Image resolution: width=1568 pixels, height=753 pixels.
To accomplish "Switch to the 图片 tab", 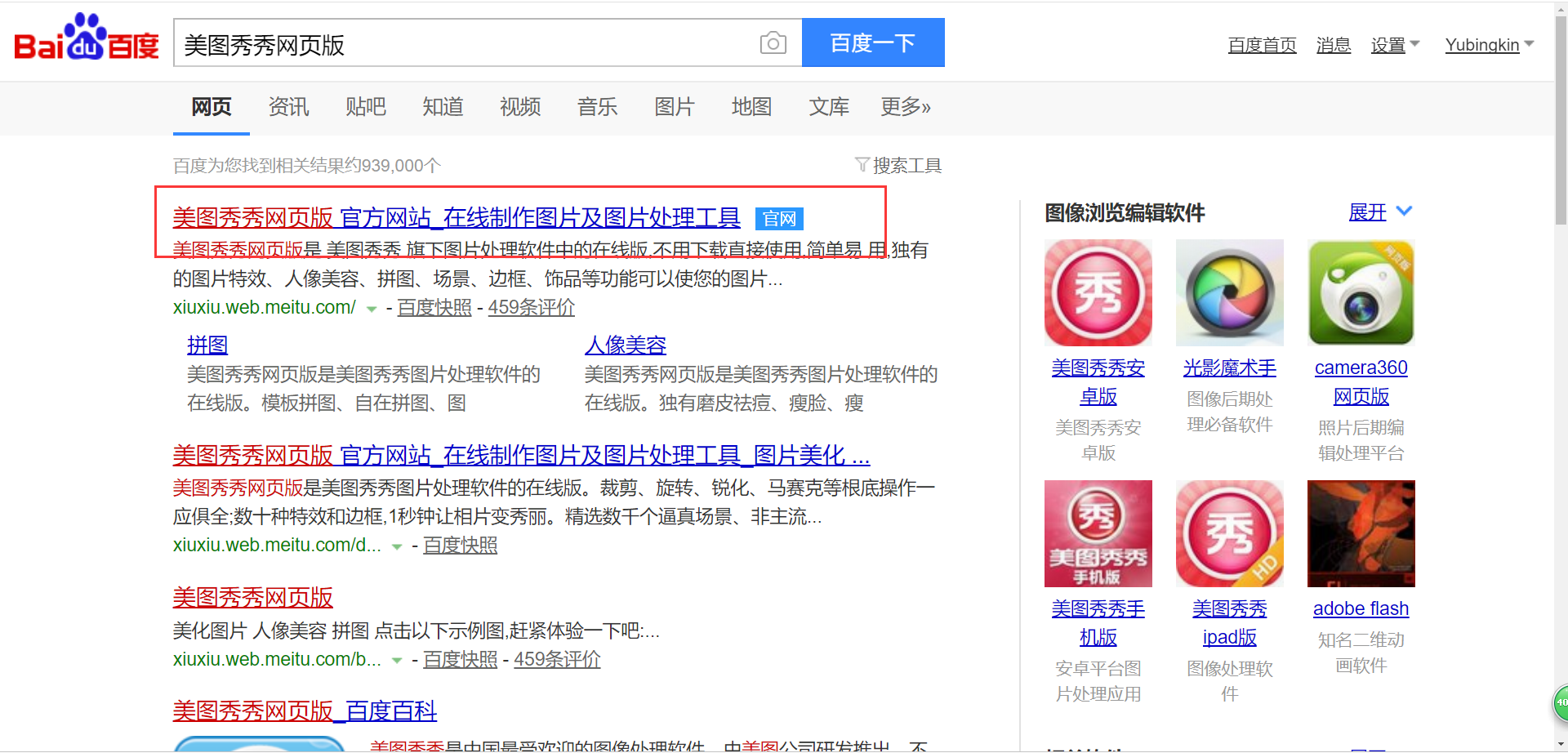I will pos(675,107).
